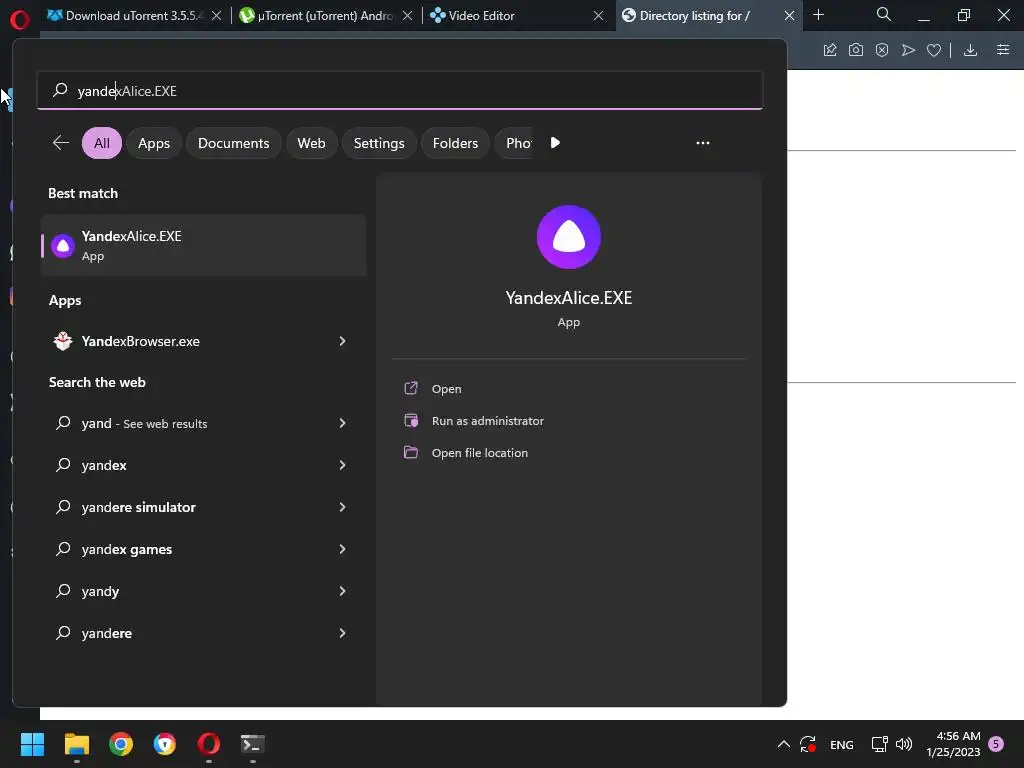This screenshot has height=768, width=1024.
Task: Take a snapshot with camera icon
Action: (856, 50)
